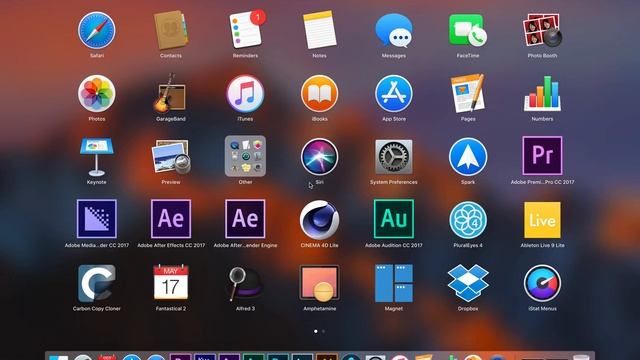Launch Adobe Media Encoder CC 2017
The image size is (640, 360).
tap(97, 219)
